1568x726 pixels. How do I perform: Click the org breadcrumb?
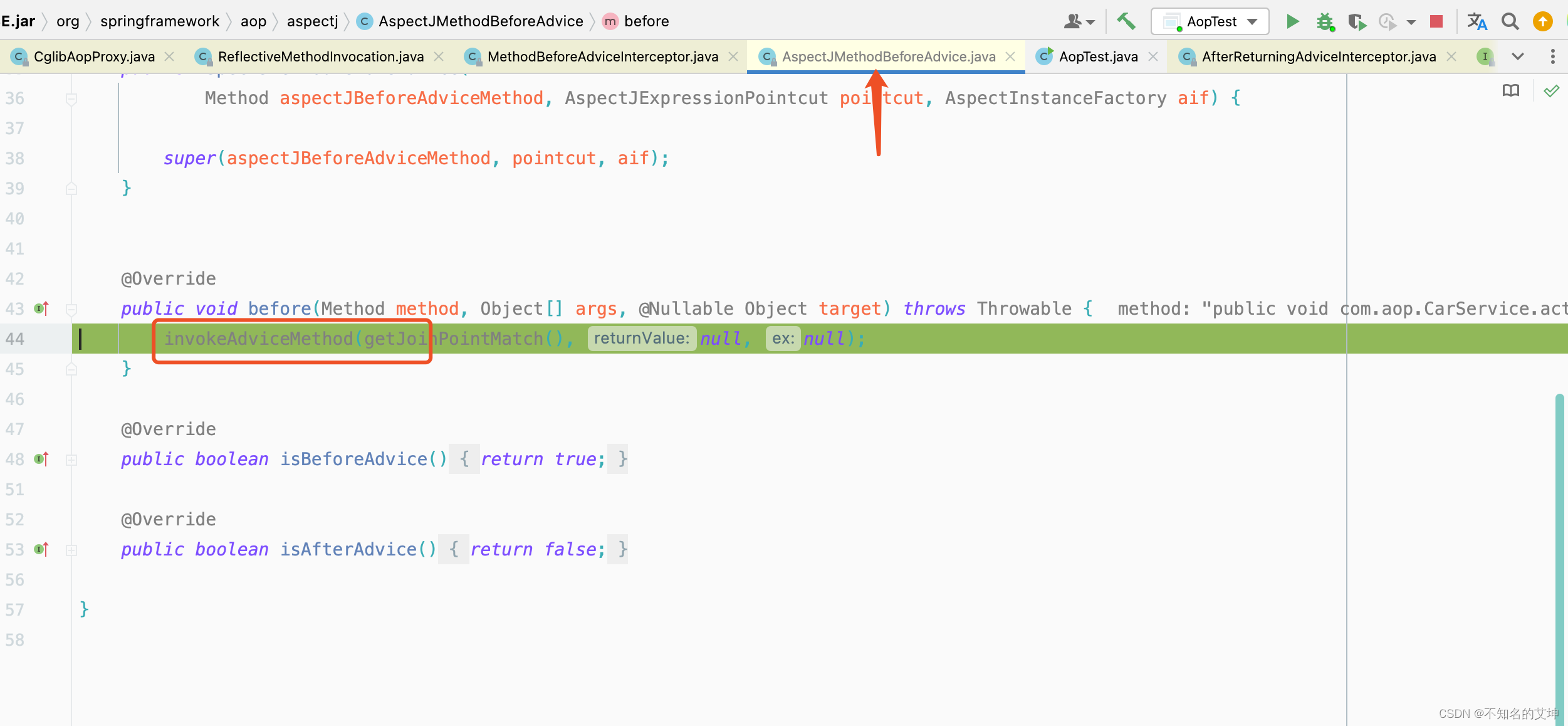click(68, 21)
